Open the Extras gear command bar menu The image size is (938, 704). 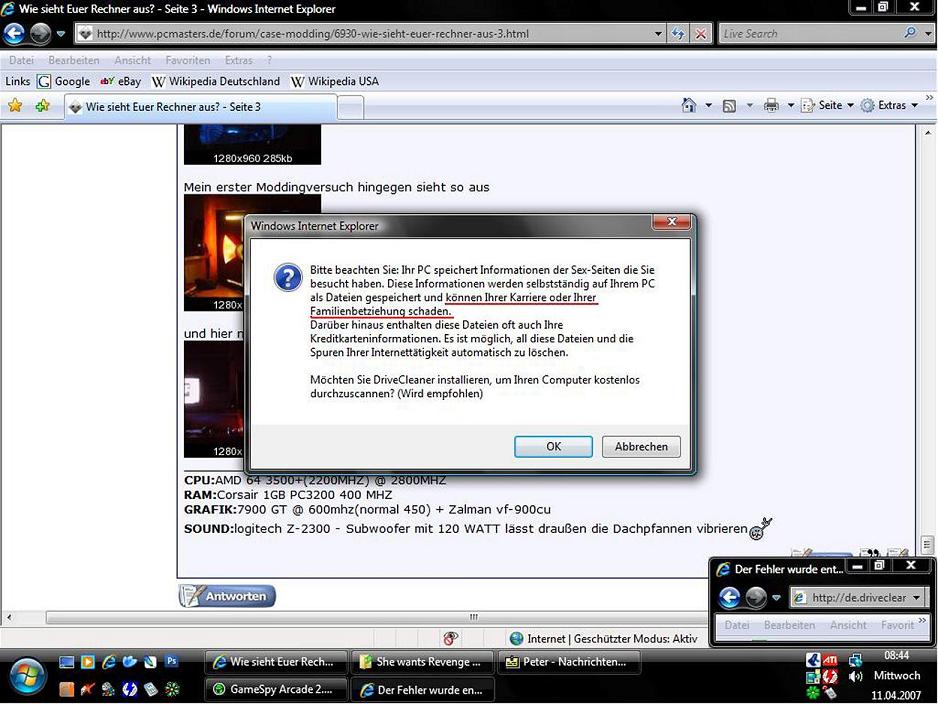coord(889,105)
